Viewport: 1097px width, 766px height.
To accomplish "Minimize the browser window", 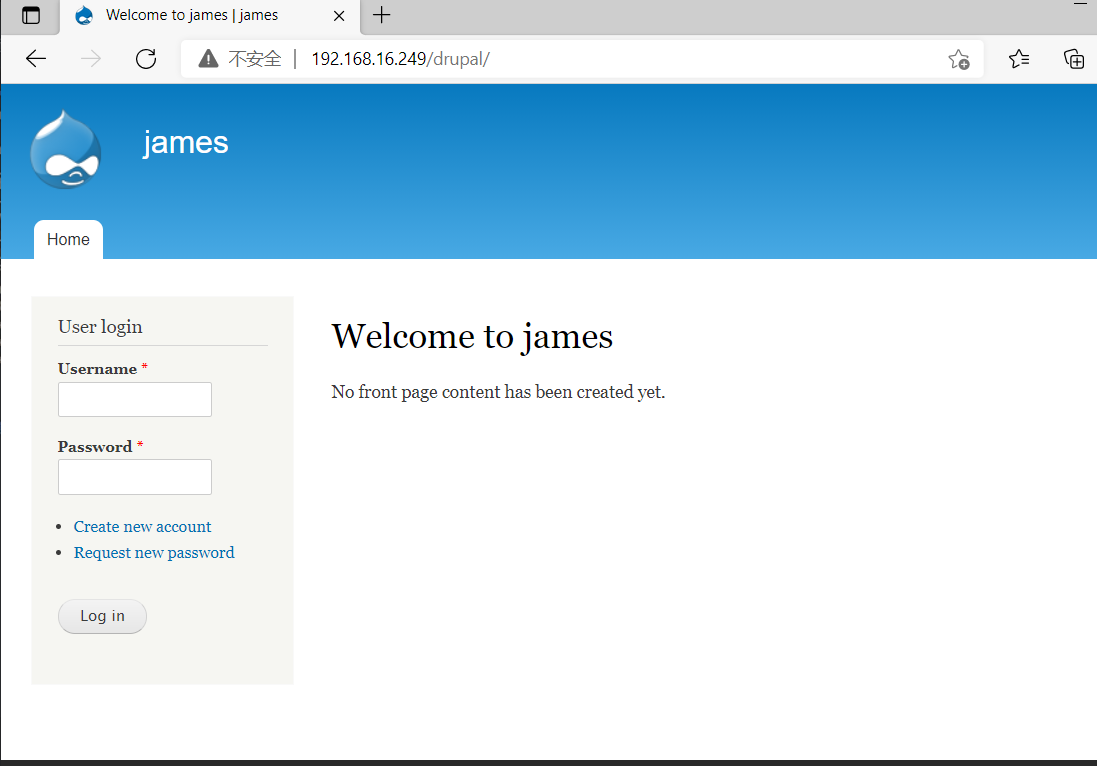I will click(x=1081, y=3).
